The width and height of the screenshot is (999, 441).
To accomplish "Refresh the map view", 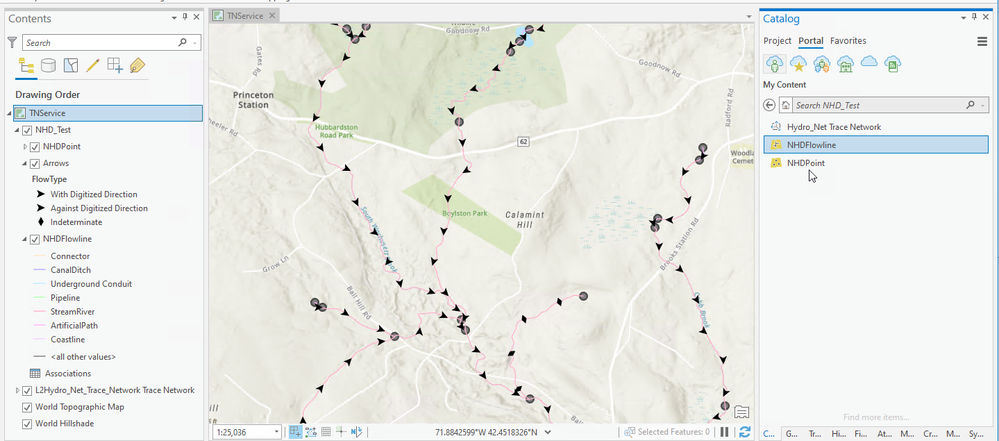I will [x=744, y=432].
